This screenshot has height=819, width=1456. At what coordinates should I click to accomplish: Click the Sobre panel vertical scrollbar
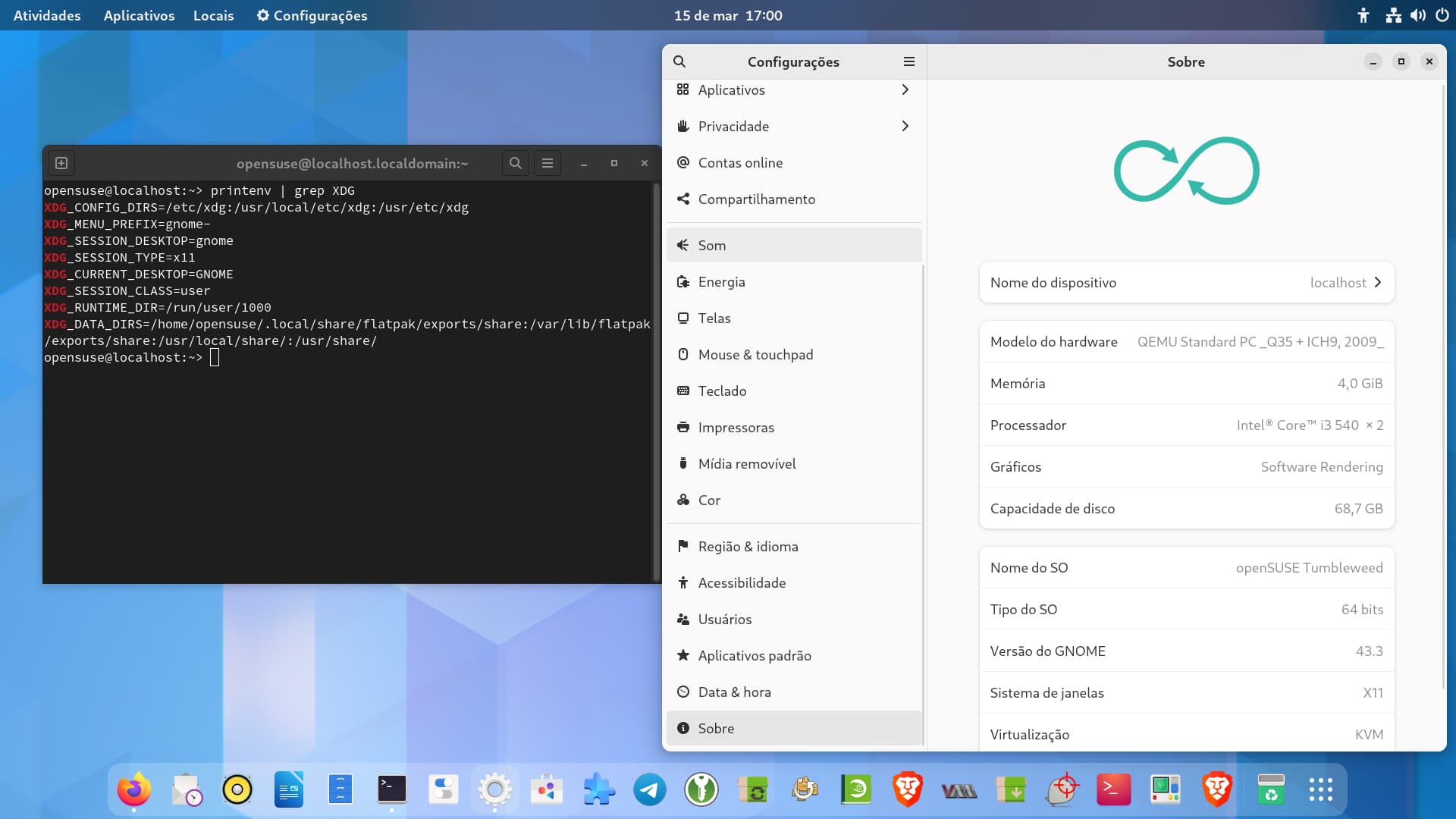1442,387
